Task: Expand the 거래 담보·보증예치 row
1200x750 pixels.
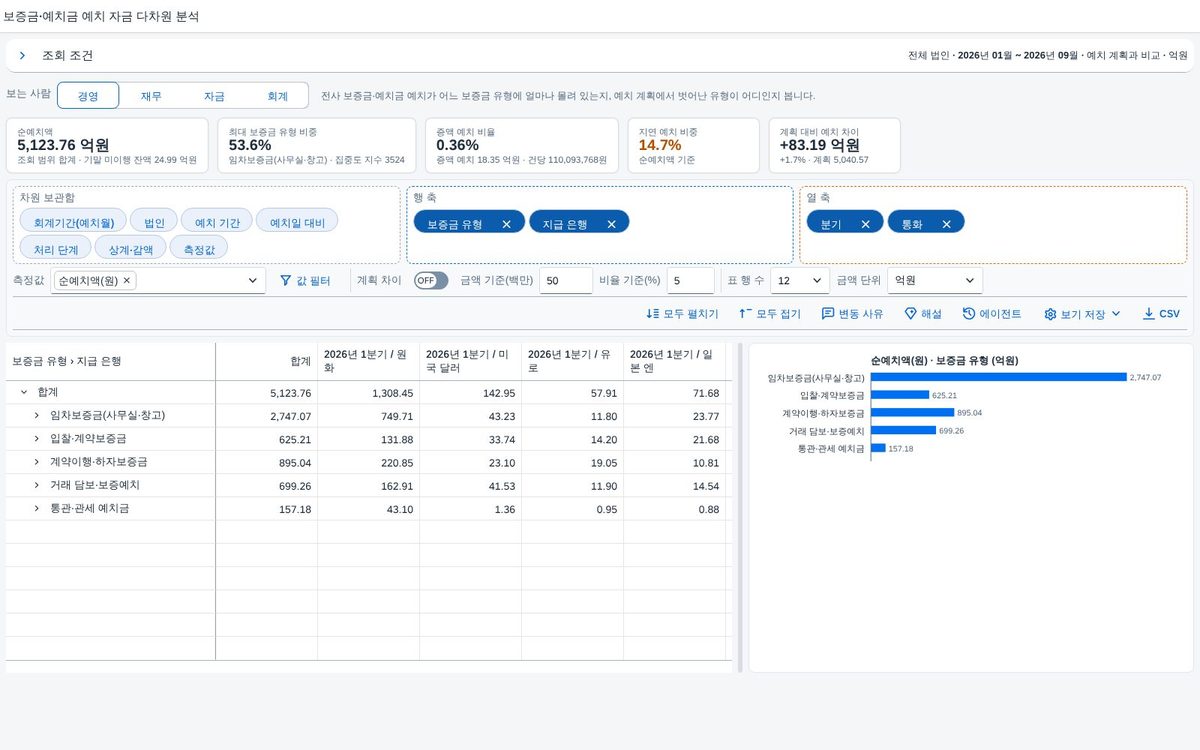Action: 38,486
